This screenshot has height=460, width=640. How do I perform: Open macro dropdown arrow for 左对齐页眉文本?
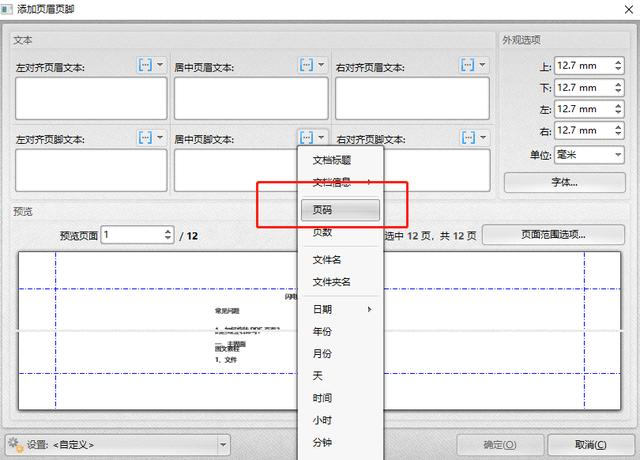tap(160, 64)
